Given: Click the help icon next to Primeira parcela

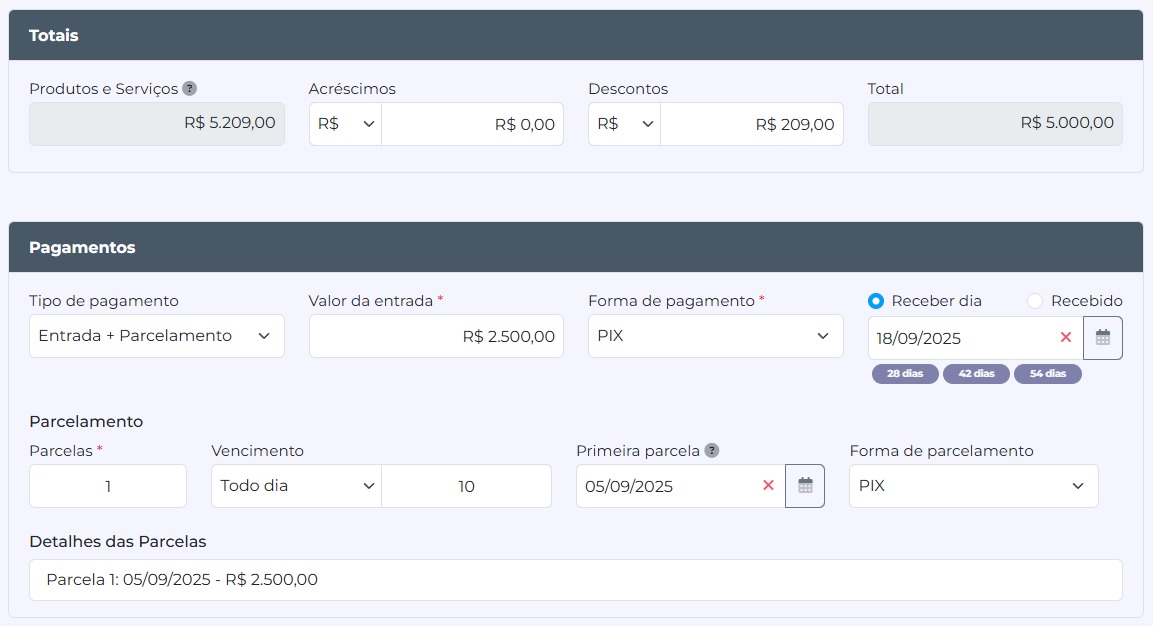Looking at the screenshot, I should tap(711, 451).
